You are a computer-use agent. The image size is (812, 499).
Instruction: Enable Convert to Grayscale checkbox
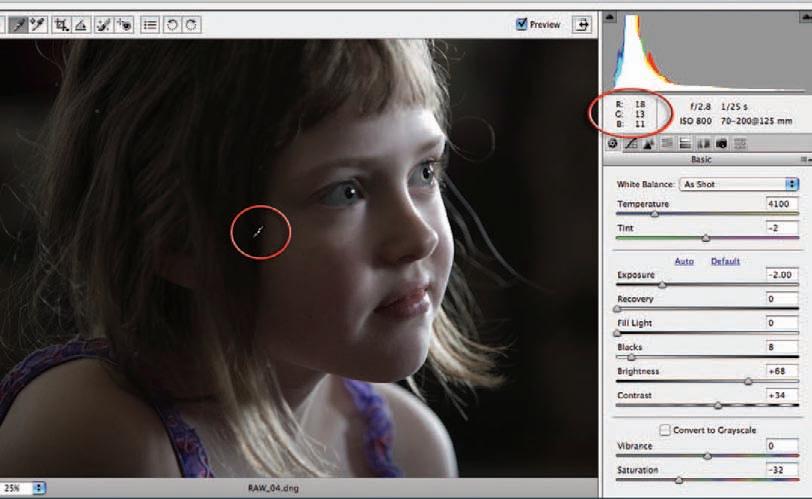(x=664, y=430)
